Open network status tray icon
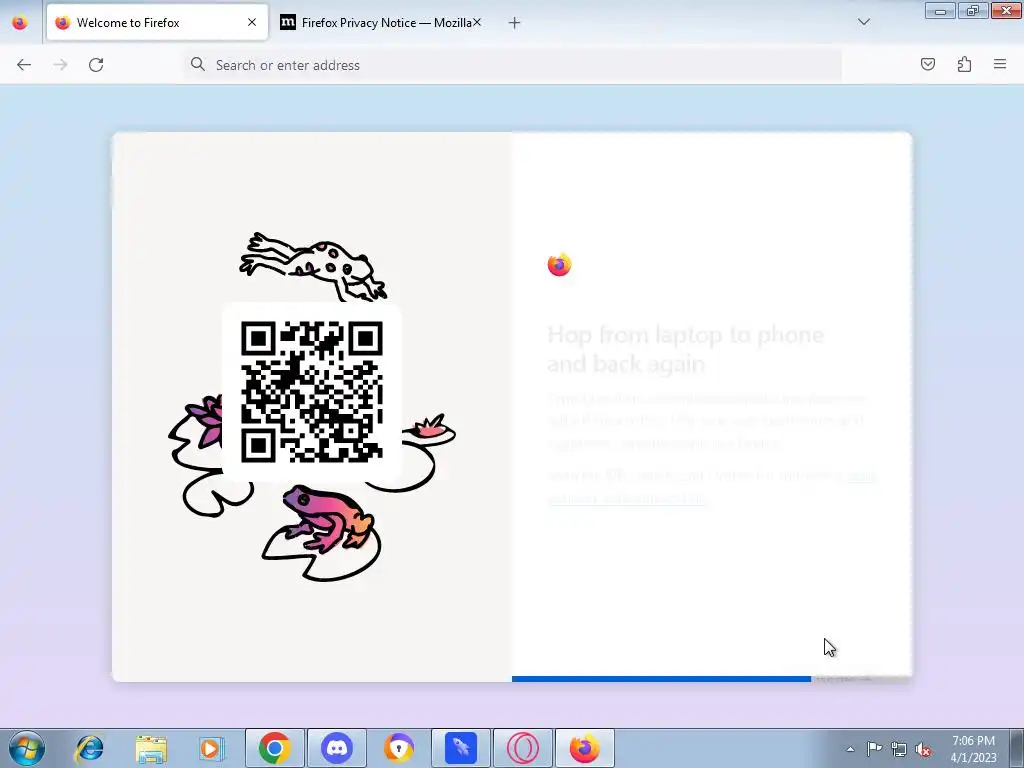 [899, 749]
